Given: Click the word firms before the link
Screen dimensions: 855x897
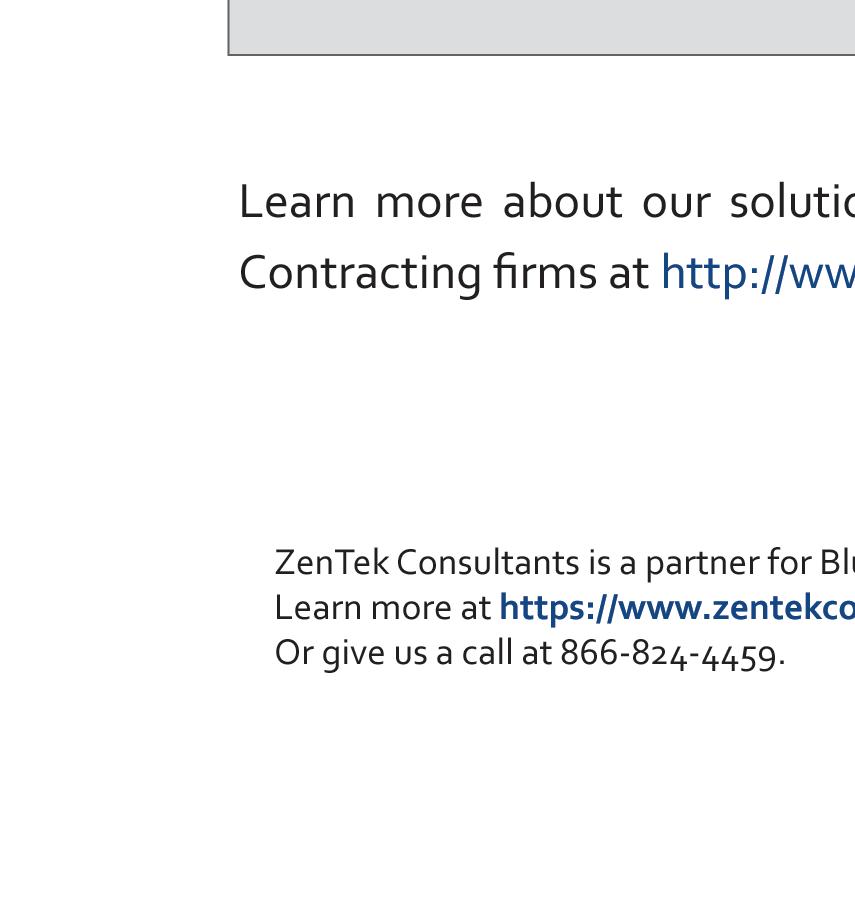Looking at the screenshot, I should (545, 272).
